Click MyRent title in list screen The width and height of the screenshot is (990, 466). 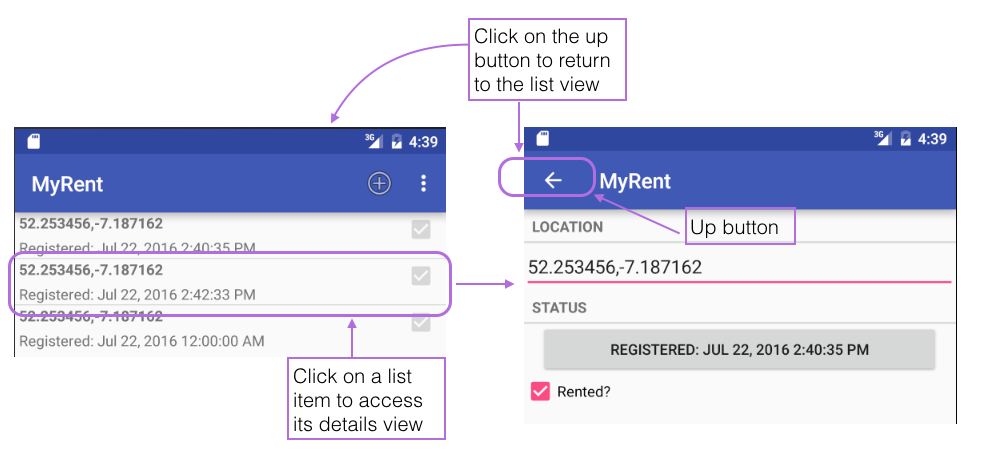pyautogui.click(x=68, y=184)
